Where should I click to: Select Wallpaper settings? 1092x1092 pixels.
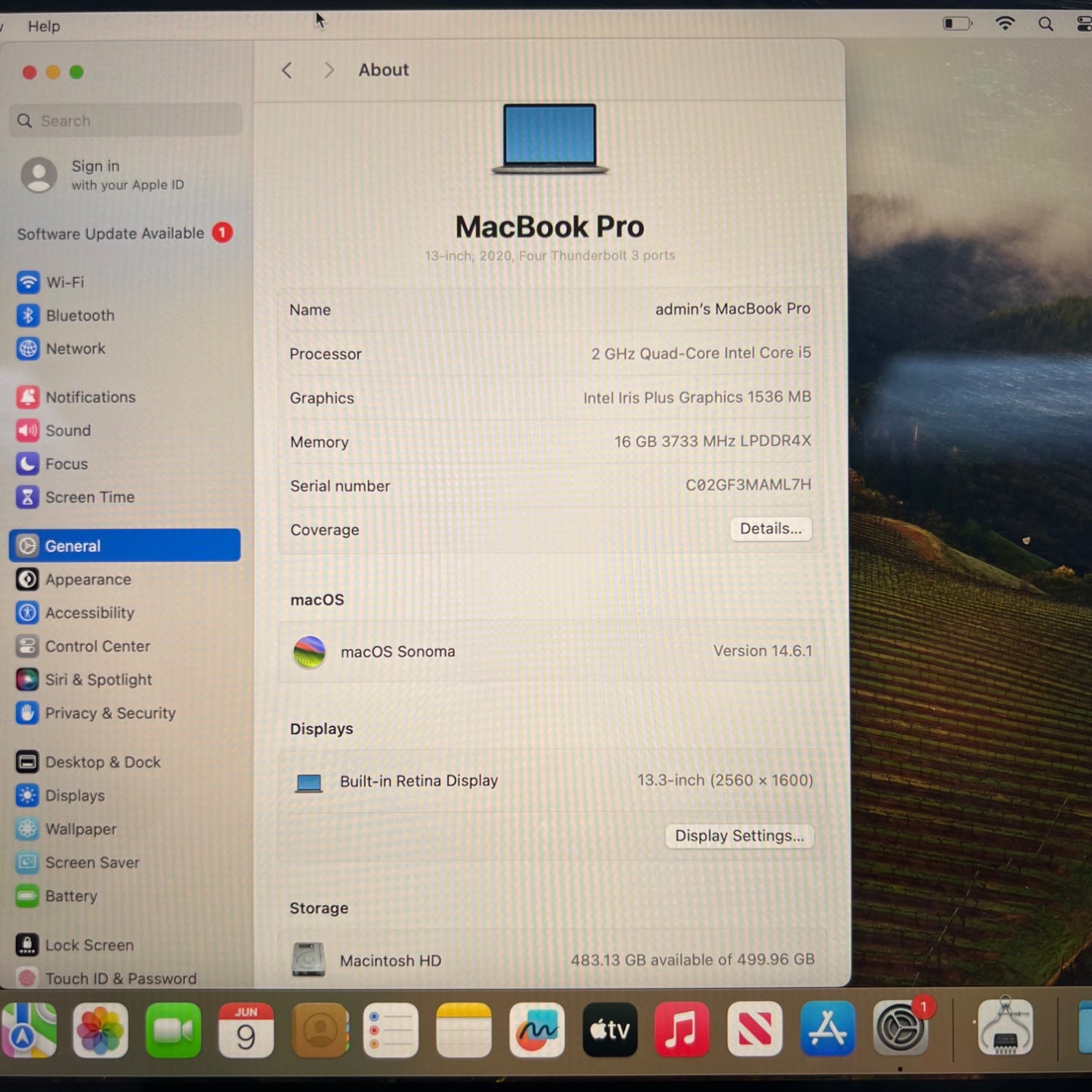(67, 829)
